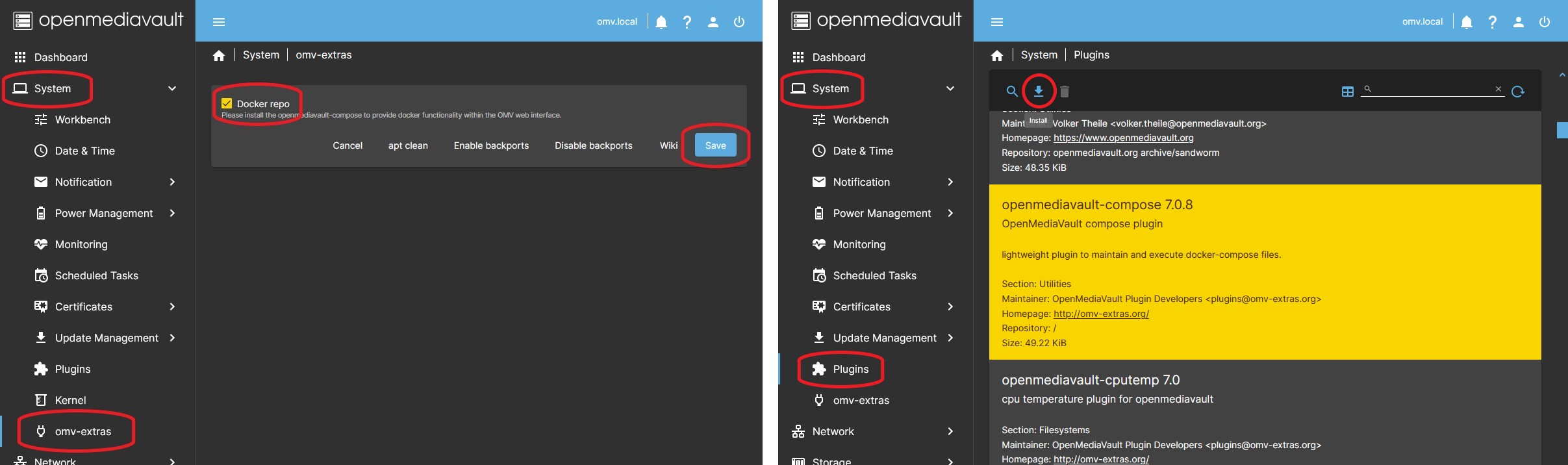
Task: Open the Kernel menu item in the sidebar
Action: [x=70, y=400]
